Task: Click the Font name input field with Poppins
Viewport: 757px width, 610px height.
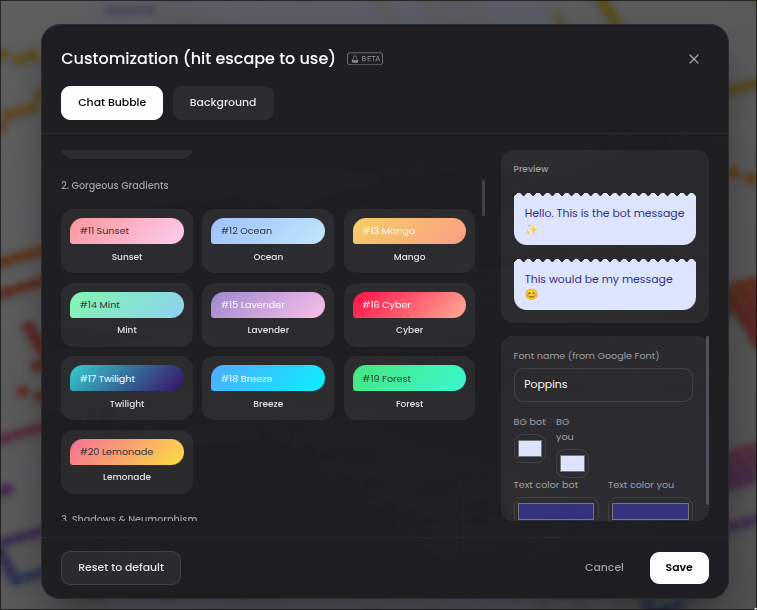Action: 603,385
